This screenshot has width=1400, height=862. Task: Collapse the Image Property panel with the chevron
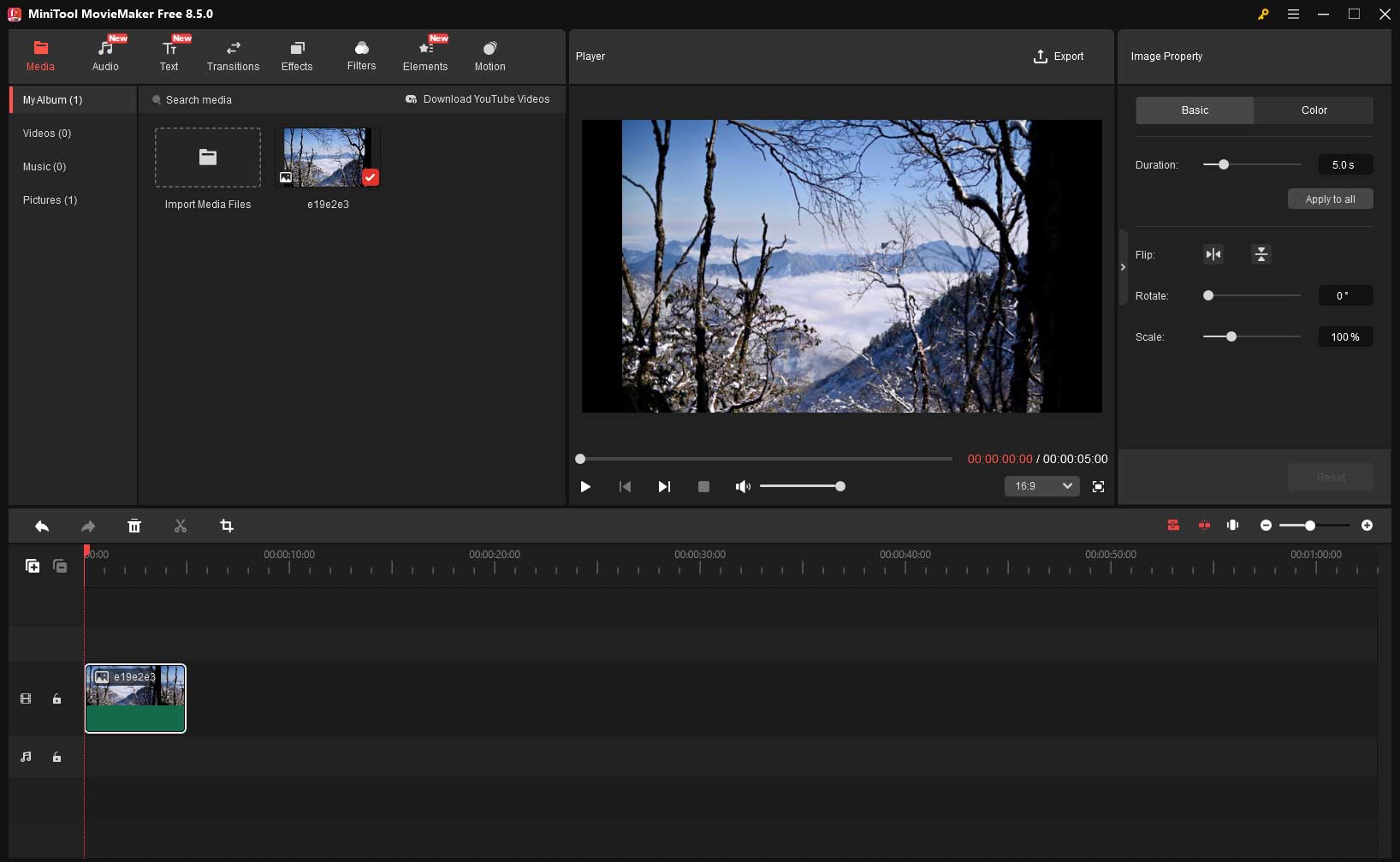pos(1123,267)
